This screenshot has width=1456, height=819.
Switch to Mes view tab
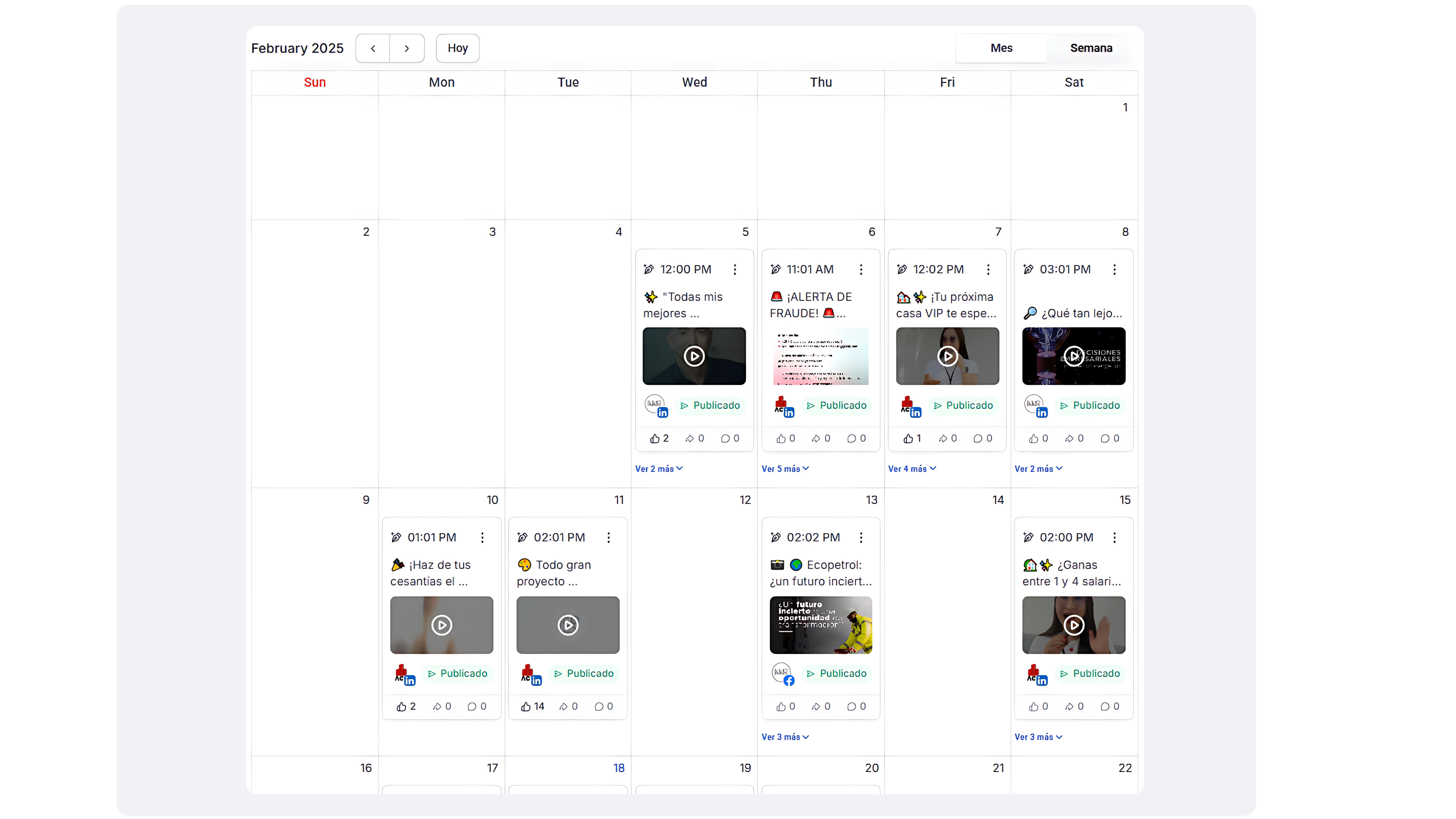tap(1001, 48)
